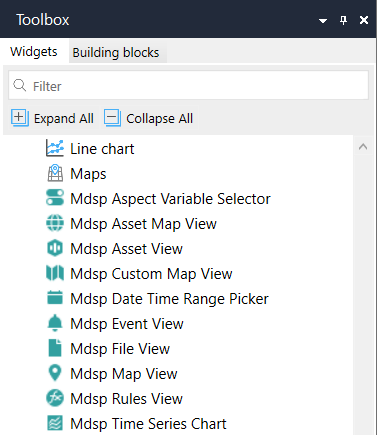Choose the Mdsp Rules View fx icon

click(x=55, y=398)
